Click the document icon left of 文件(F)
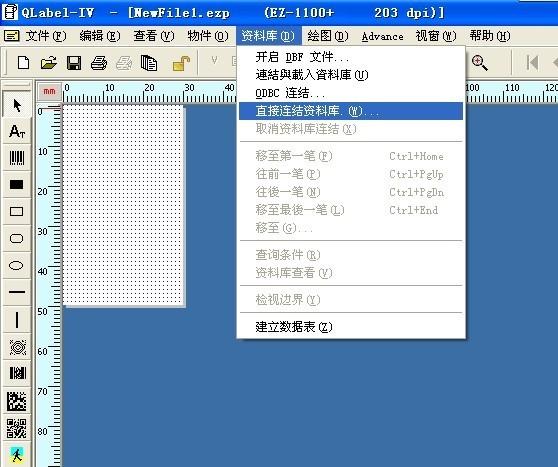 [11, 36]
